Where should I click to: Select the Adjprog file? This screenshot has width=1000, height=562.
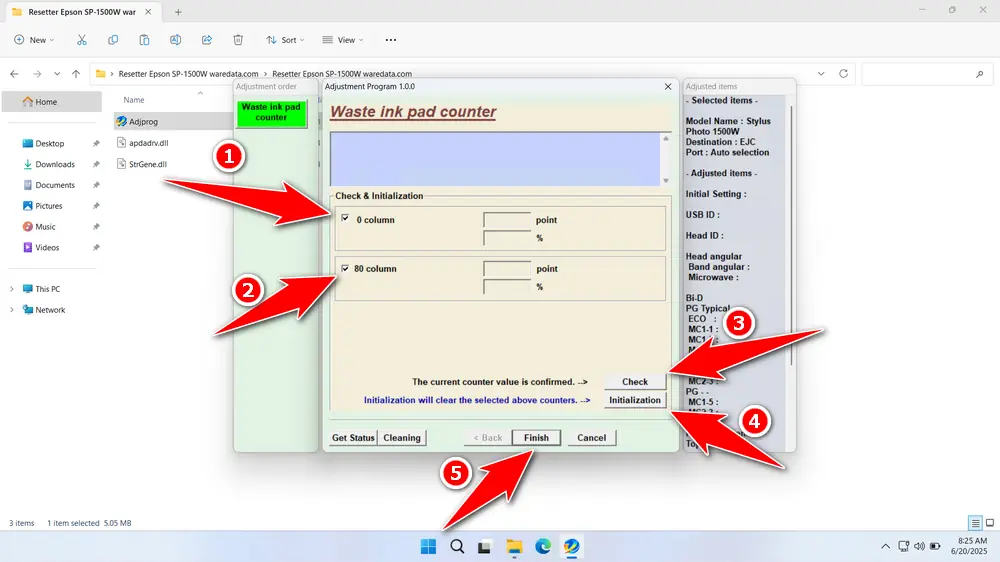coord(143,122)
